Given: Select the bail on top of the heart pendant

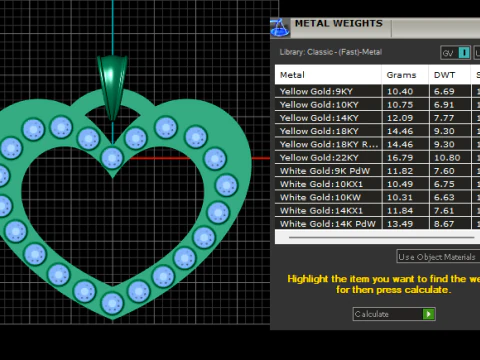Looking at the screenshot, I should point(112,87).
